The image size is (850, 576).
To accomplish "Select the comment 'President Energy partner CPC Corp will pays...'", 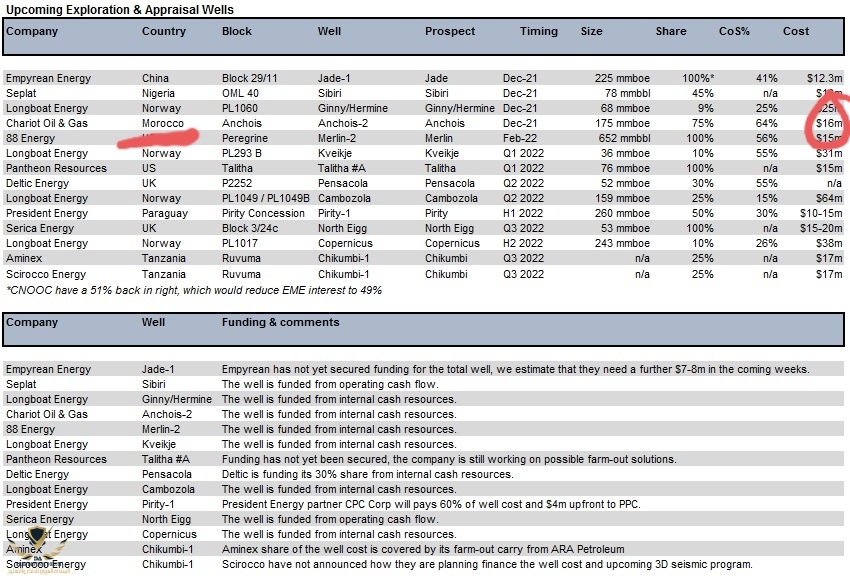I will point(431,504).
